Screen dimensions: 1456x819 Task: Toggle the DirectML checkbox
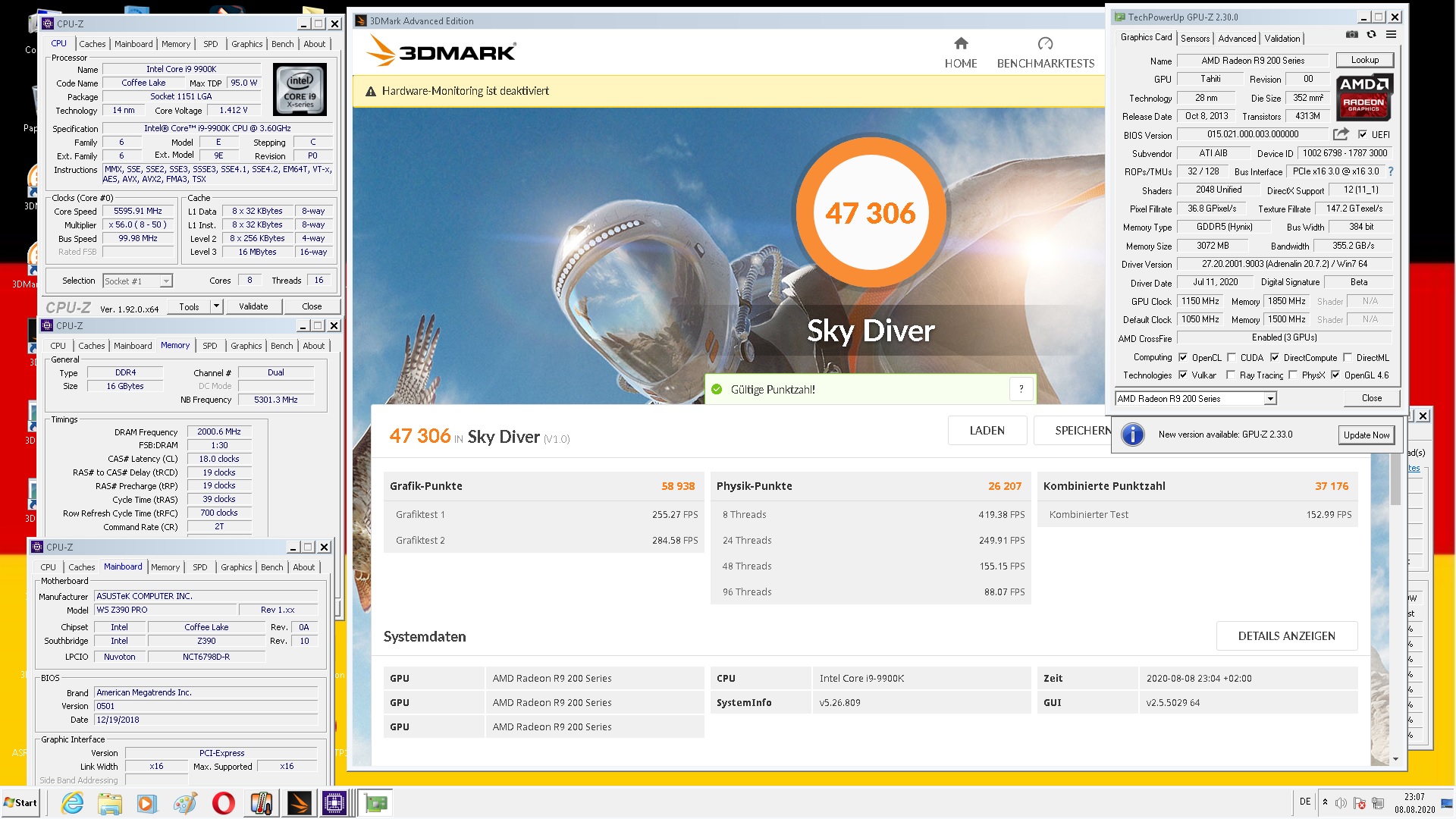click(1348, 357)
